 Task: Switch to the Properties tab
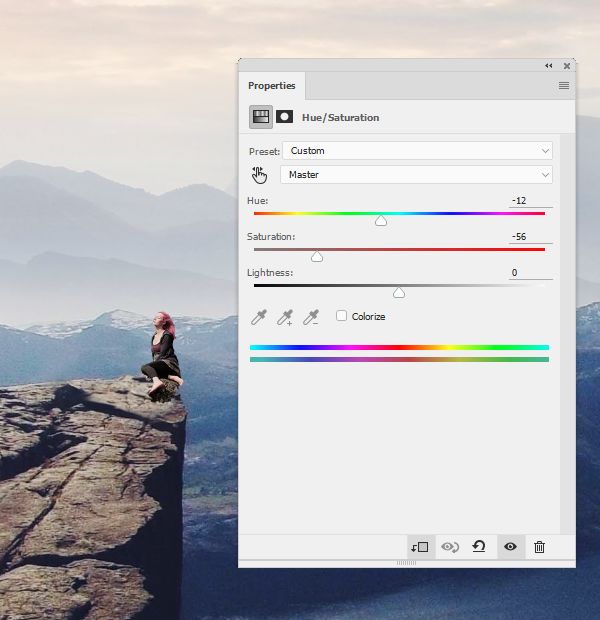pos(272,85)
